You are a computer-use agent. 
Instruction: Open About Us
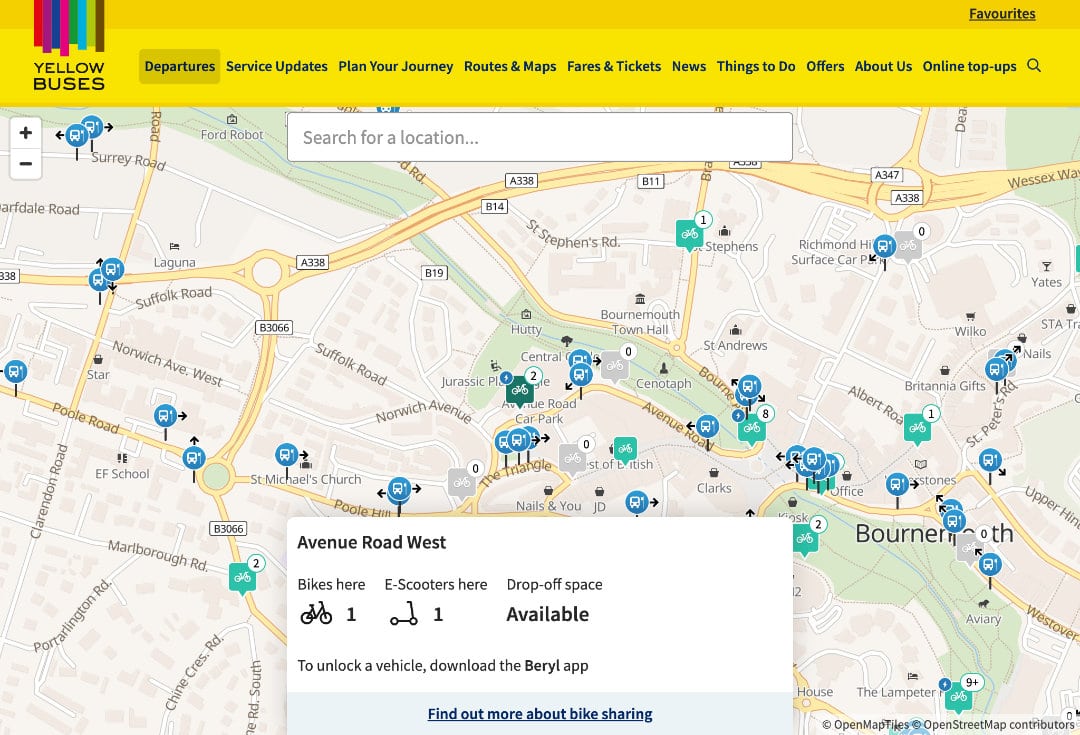click(884, 66)
